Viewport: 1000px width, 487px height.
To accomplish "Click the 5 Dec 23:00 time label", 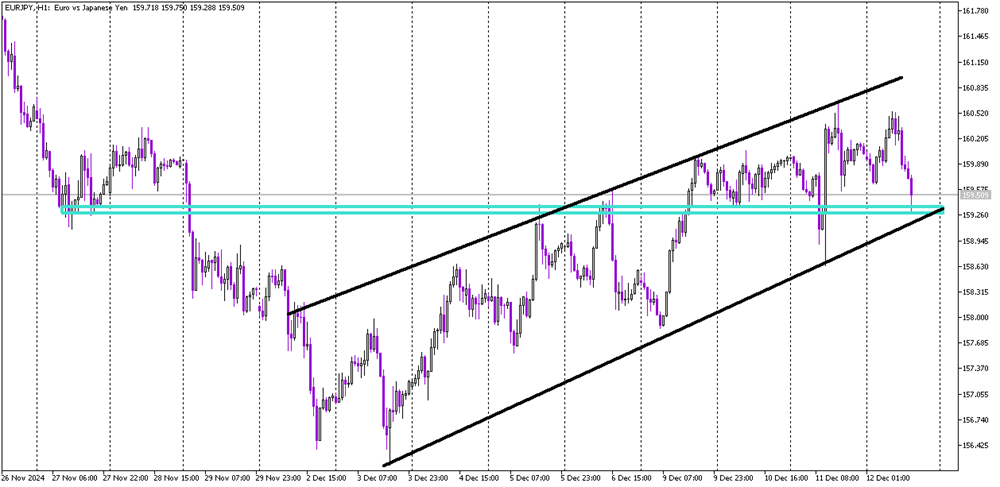I will click(581, 477).
